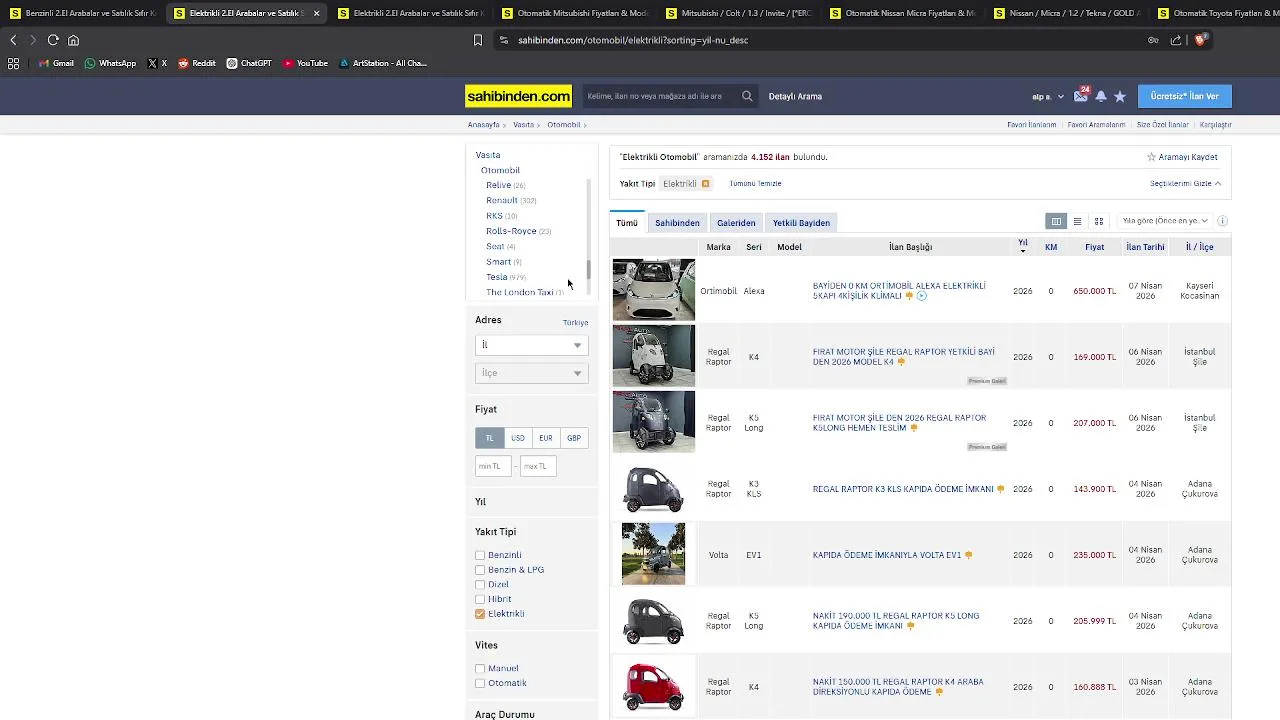This screenshot has height=720, width=1280.
Task: Remove the Elektrikli filter chip with its x
Action: click(705, 184)
